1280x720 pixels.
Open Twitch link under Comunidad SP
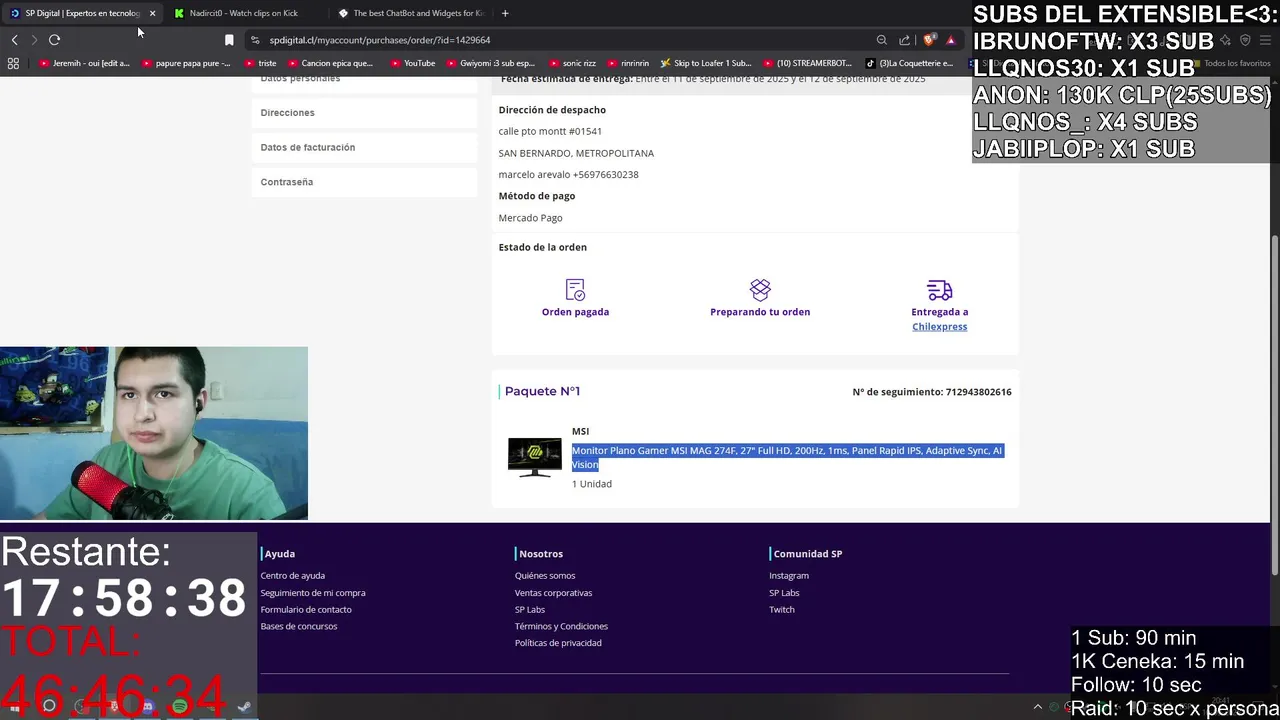[782, 610]
